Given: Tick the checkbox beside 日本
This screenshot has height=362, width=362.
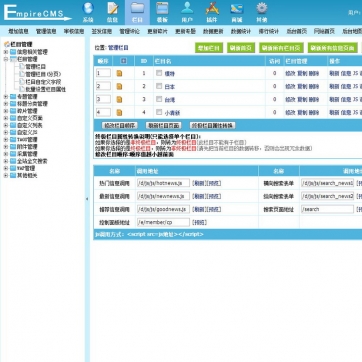Looking at the screenshot, I should [x=159, y=86].
